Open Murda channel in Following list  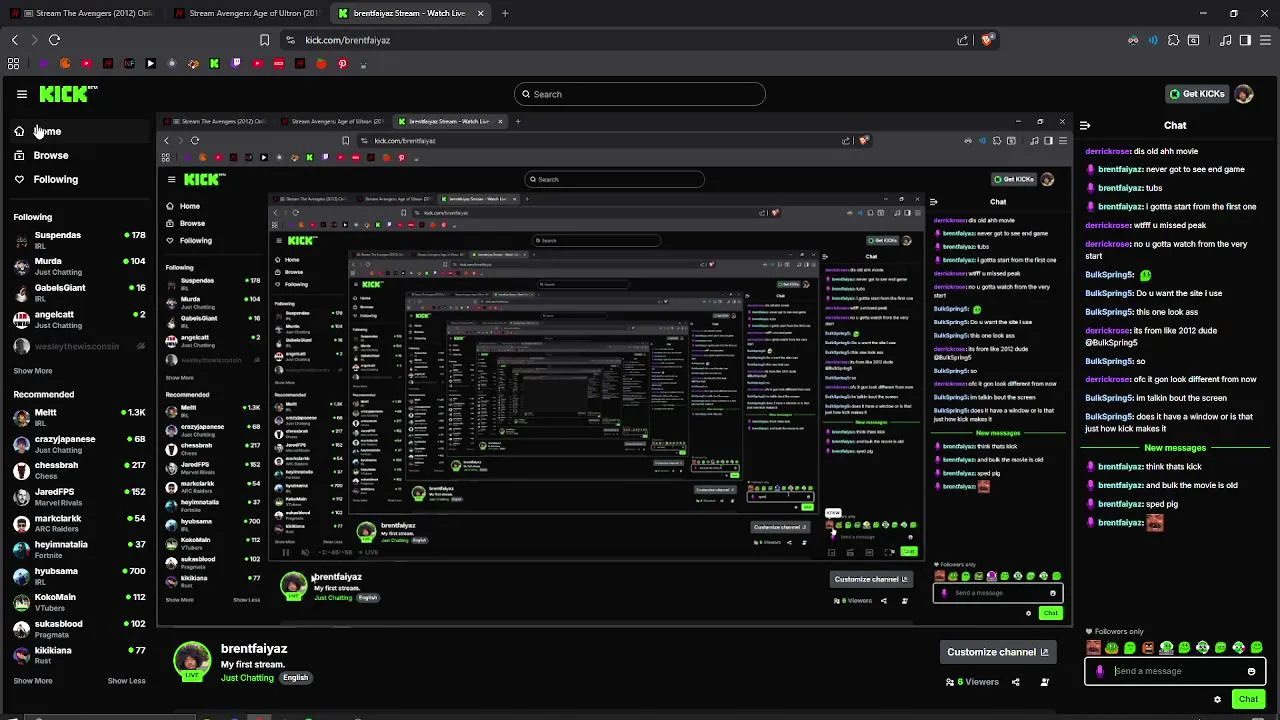78,266
